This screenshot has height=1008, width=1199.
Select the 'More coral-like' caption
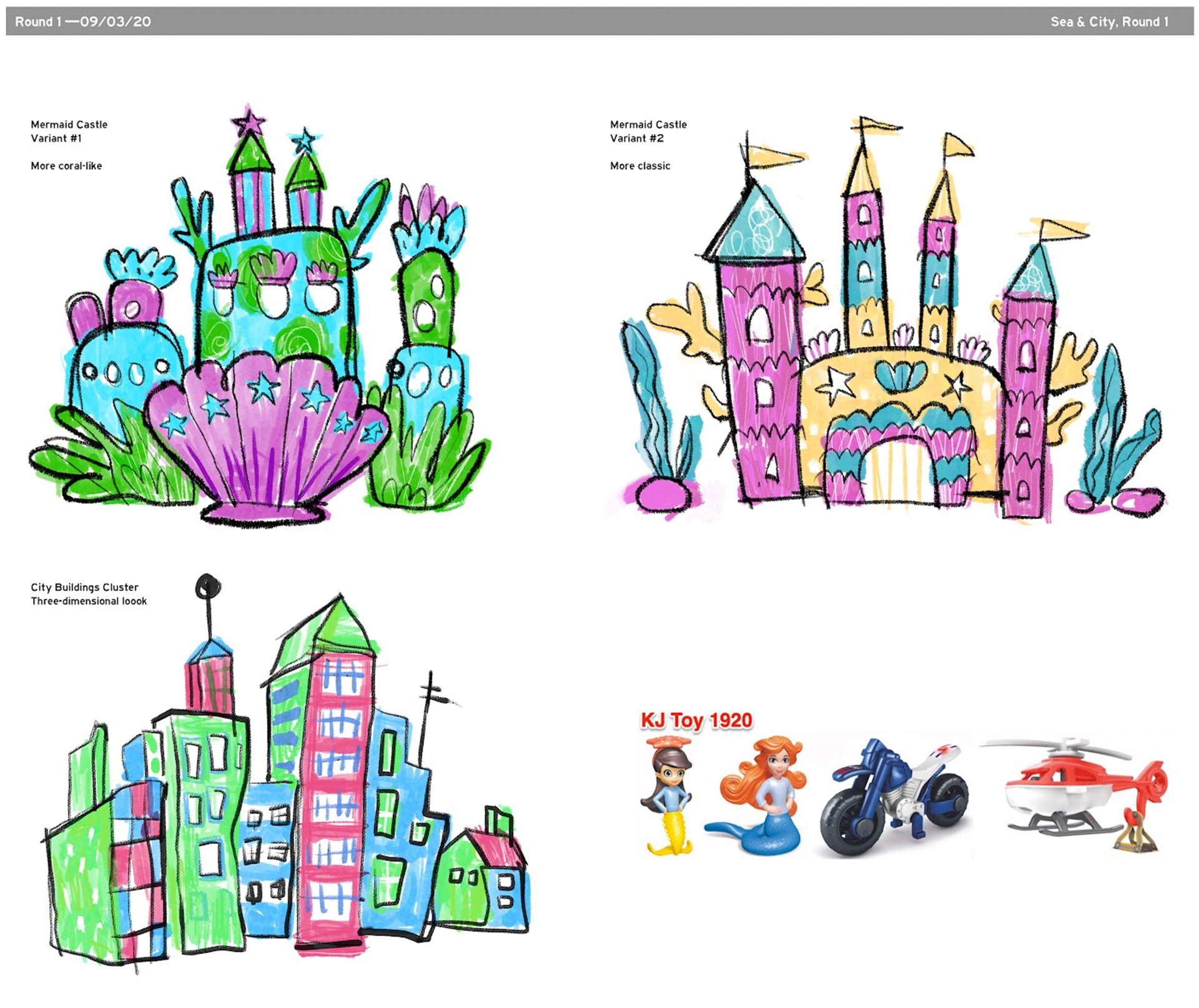pyautogui.click(x=66, y=166)
